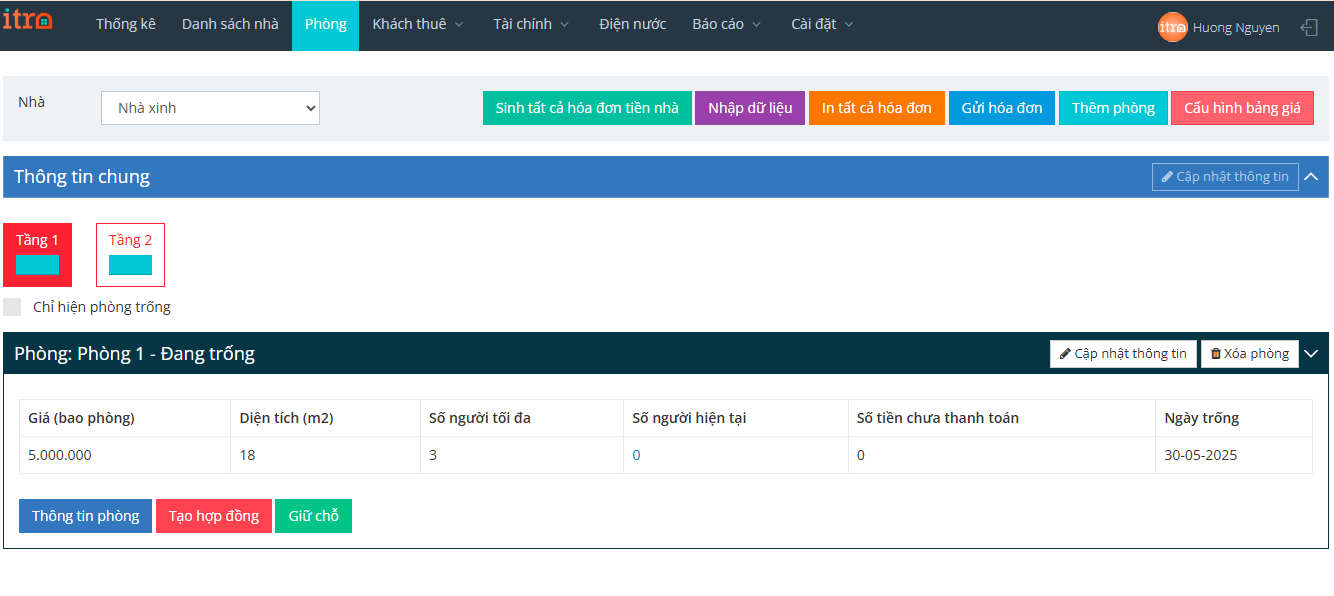Open the Khách thuê dropdown menu
Viewport: 1334px width, 596px height.
[417, 24]
